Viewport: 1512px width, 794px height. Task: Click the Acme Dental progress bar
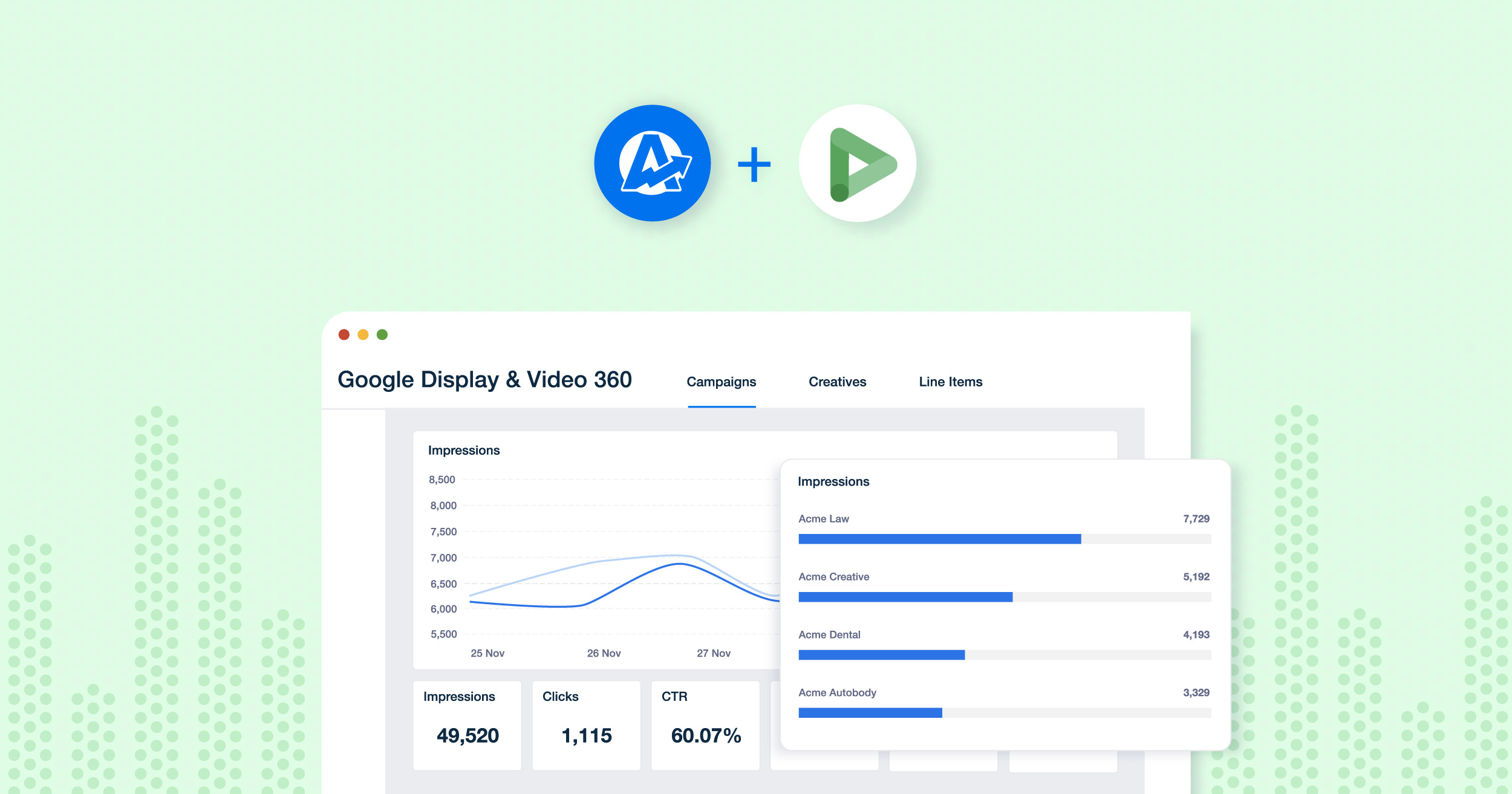click(x=1005, y=655)
